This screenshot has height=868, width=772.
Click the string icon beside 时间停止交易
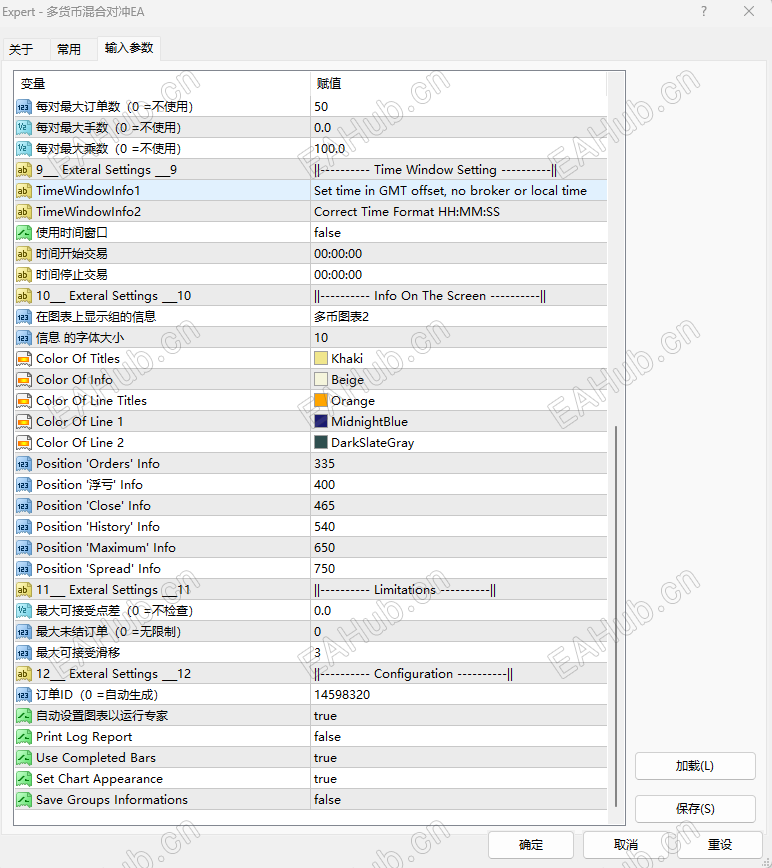pyautogui.click(x=23, y=275)
